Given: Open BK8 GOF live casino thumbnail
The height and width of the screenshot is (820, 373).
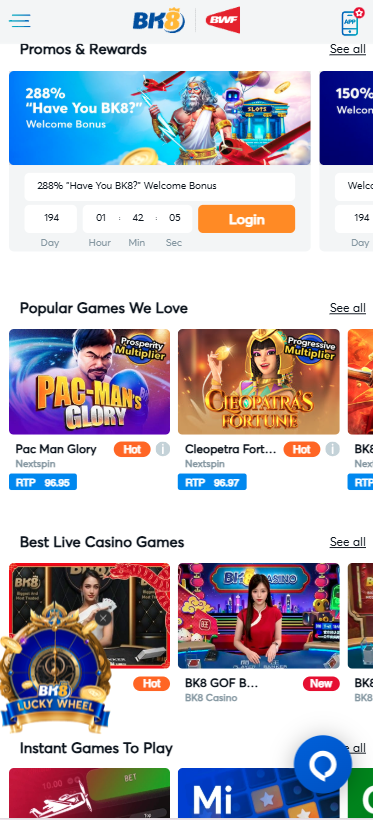Looking at the screenshot, I should pos(258,616).
